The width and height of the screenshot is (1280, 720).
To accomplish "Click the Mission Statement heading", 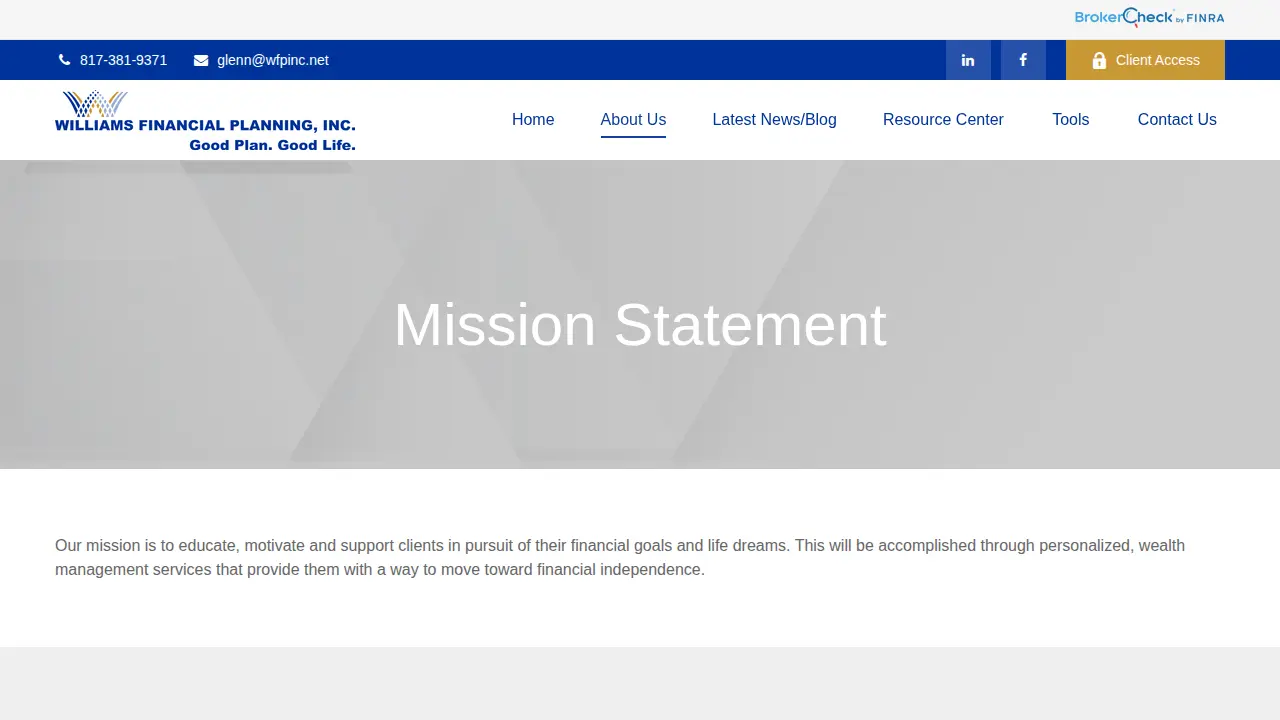I will [x=640, y=325].
